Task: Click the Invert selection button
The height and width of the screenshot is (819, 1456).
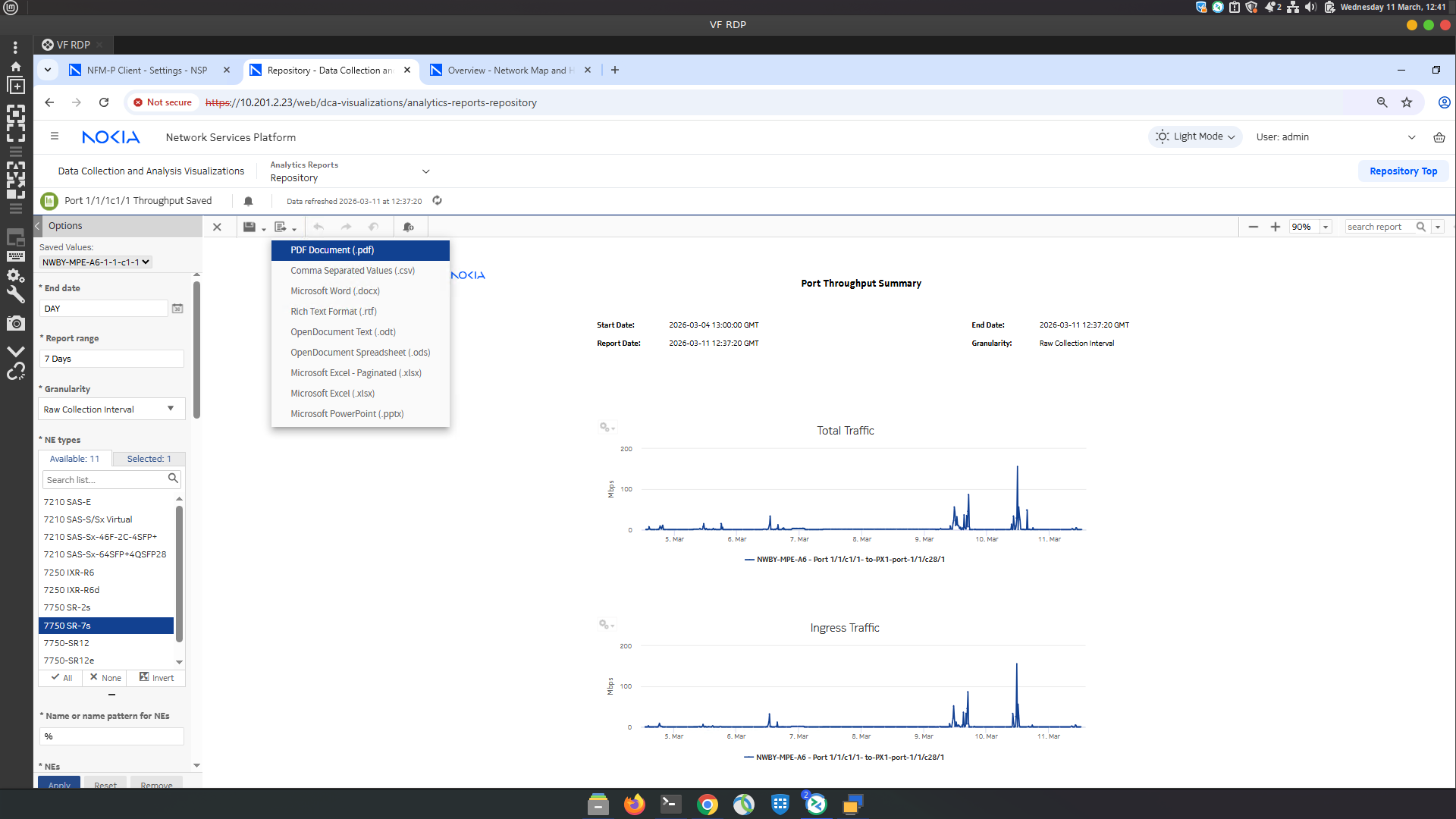Action: click(156, 678)
